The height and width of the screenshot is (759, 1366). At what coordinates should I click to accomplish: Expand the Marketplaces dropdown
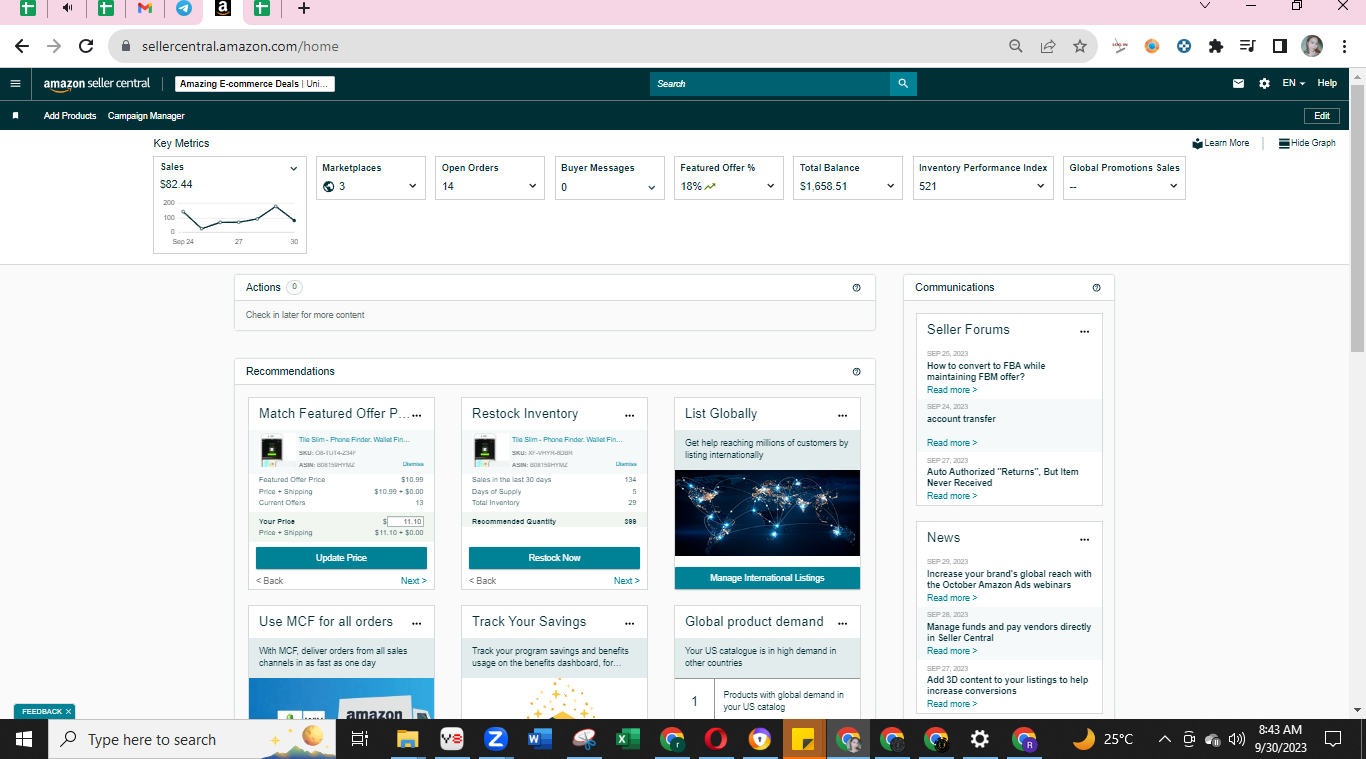[x=413, y=187]
